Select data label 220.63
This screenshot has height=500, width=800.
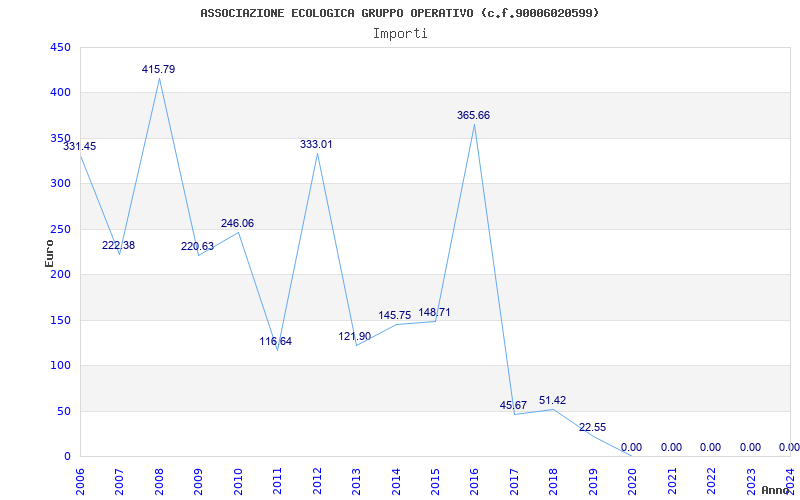[197, 246]
